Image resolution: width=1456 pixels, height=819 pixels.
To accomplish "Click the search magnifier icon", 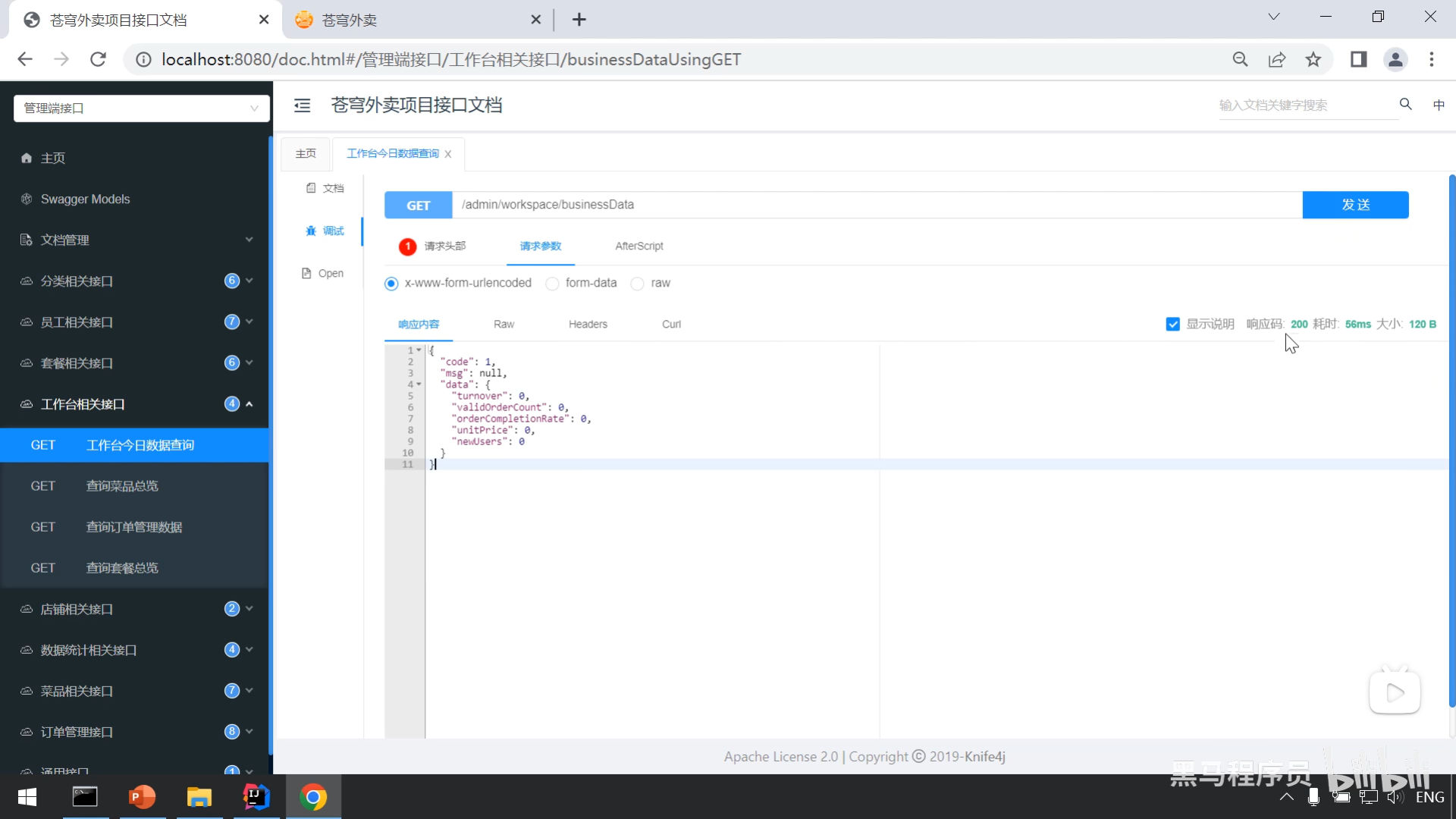I will [1405, 105].
